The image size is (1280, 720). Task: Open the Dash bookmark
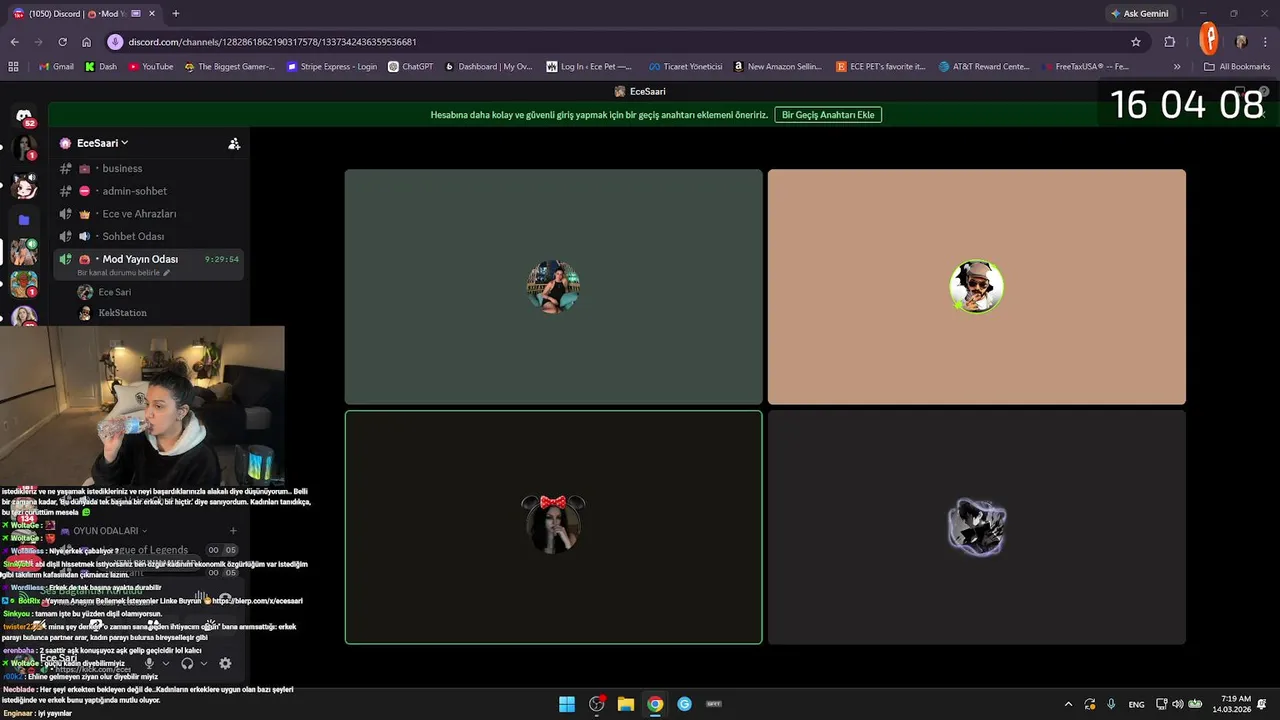(x=101, y=67)
